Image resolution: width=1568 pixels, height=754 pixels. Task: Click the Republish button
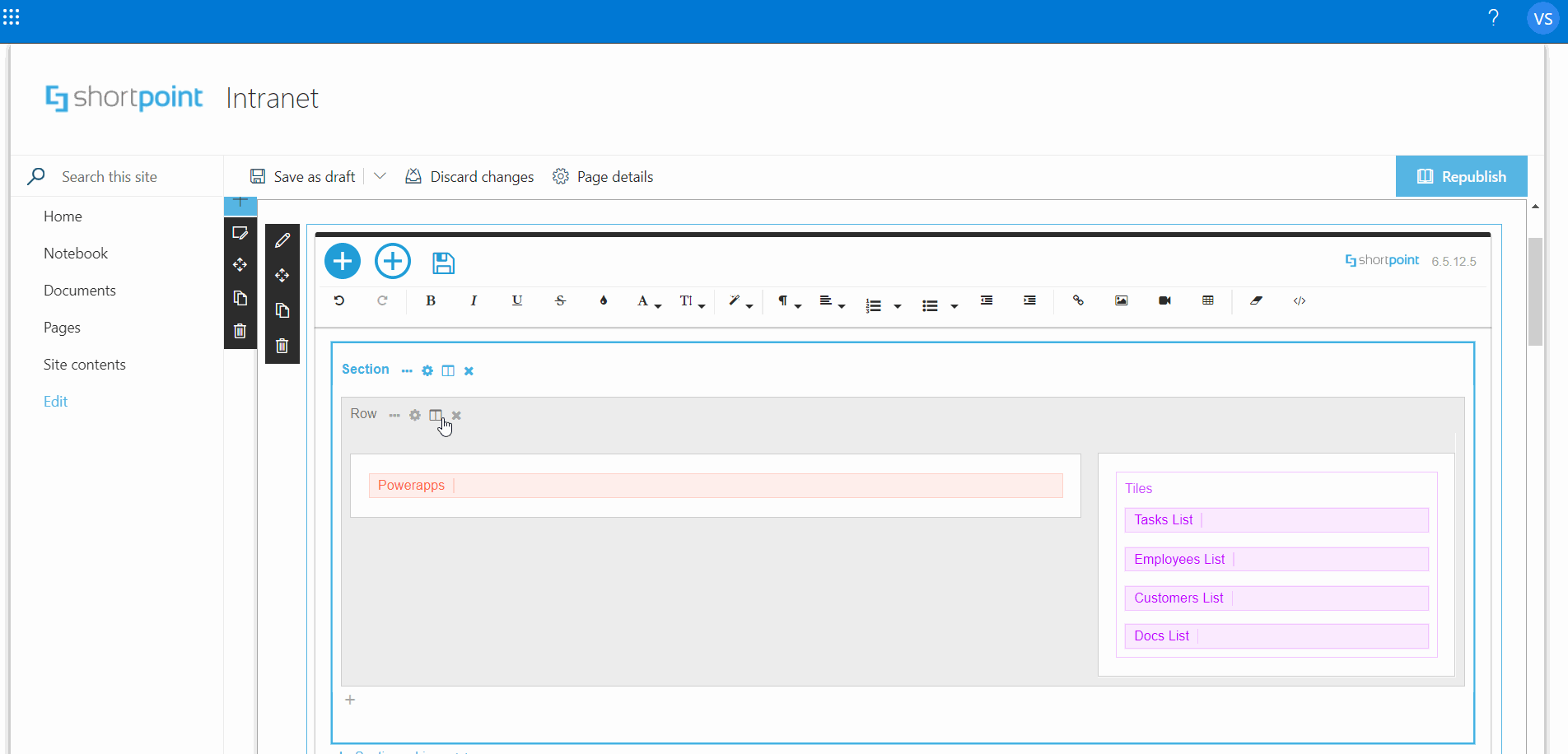[1462, 176]
